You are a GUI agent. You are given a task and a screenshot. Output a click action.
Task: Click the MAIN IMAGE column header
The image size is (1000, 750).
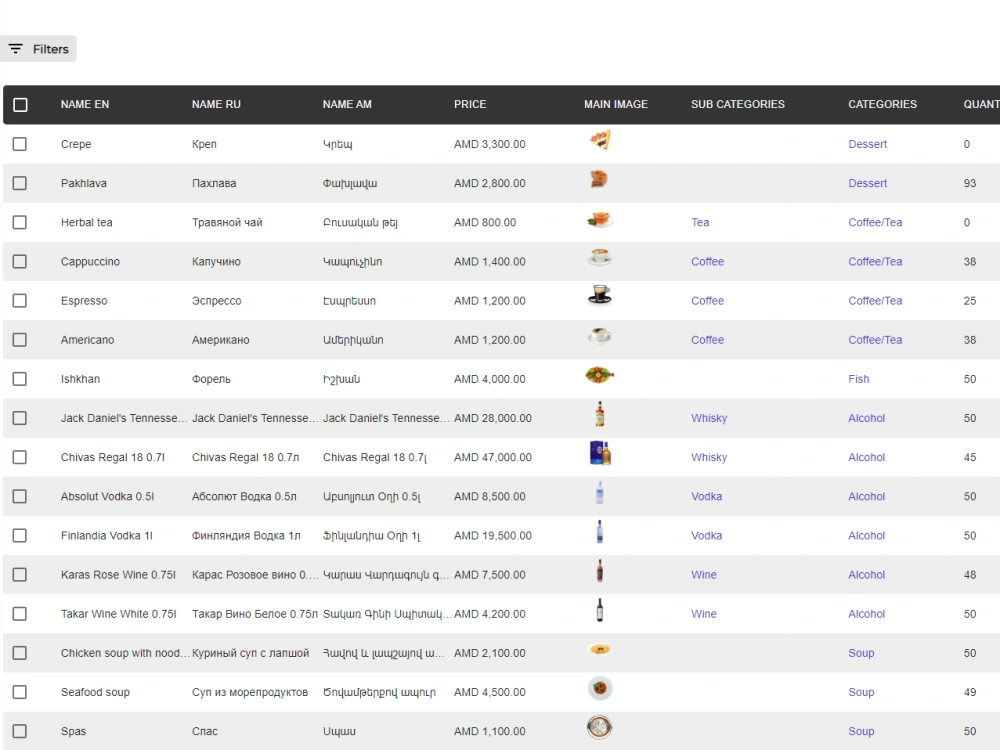(x=615, y=104)
